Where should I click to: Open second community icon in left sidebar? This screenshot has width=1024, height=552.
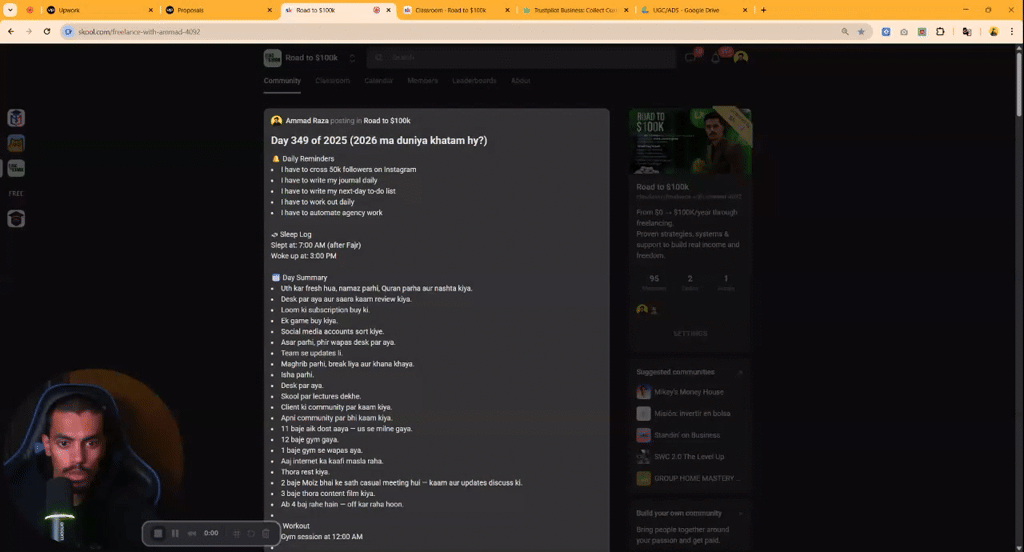(x=16, y=143)
